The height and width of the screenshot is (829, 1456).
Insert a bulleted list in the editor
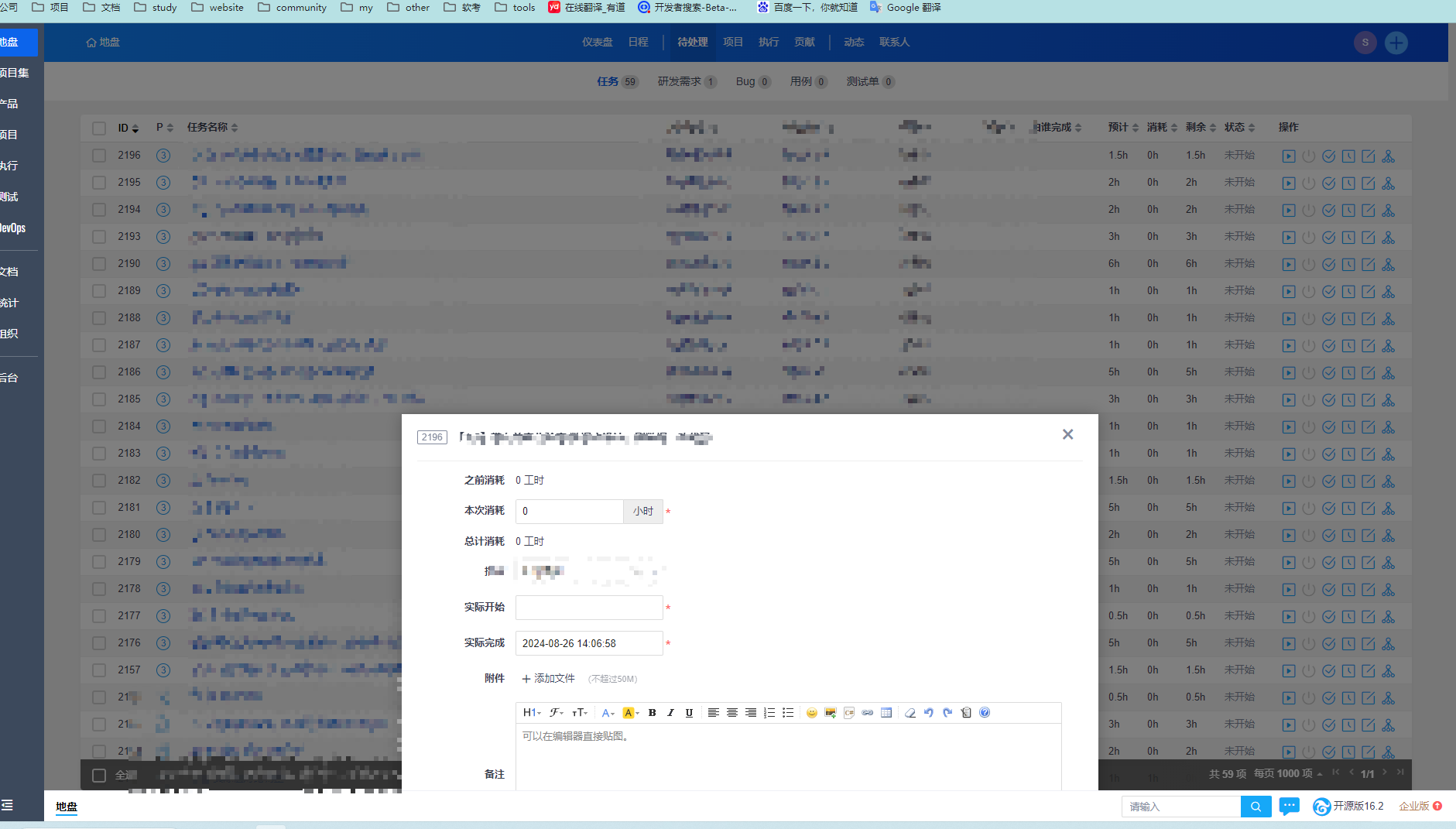click(x=787, y=713)
